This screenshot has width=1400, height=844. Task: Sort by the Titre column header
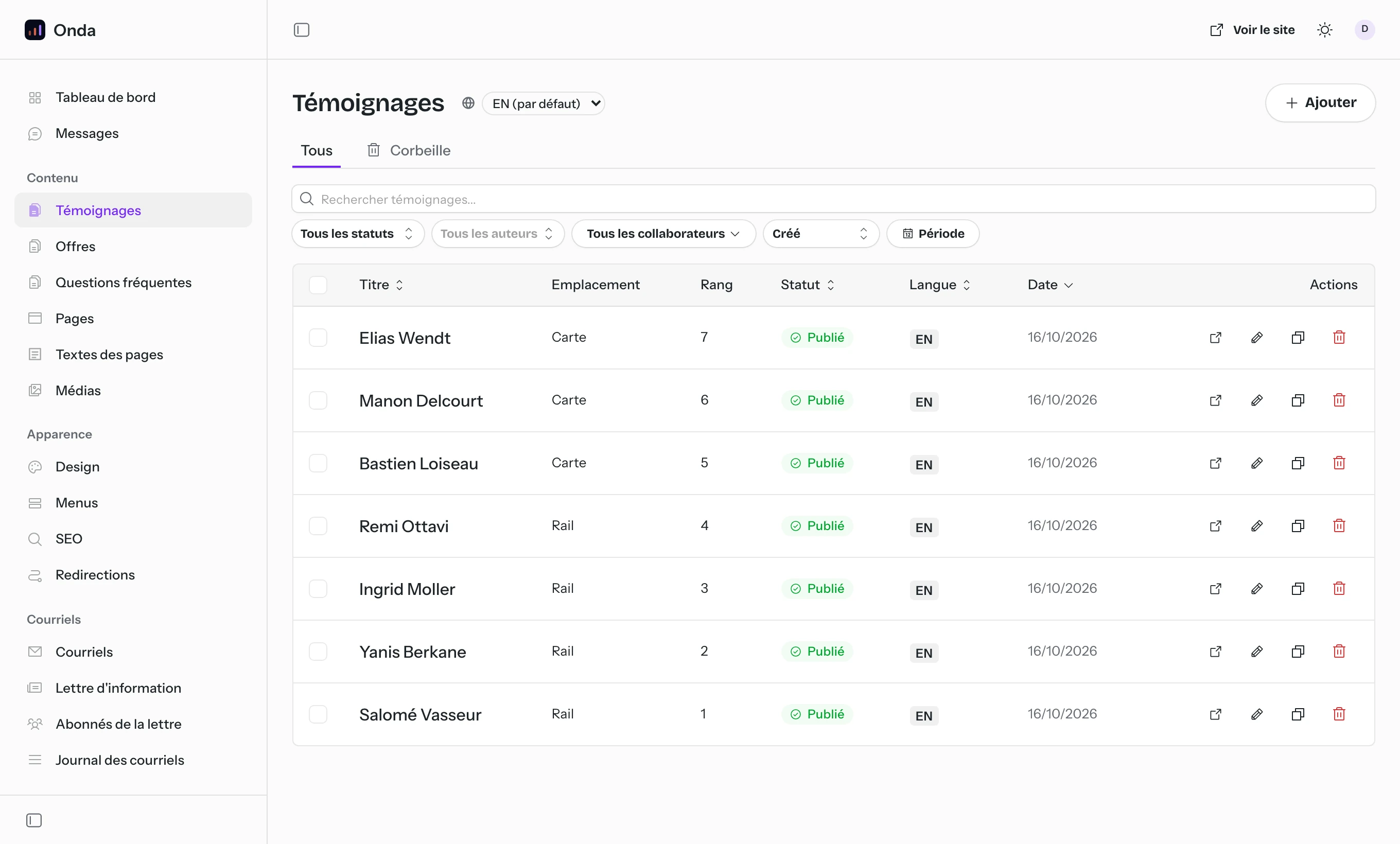[381, 285]
